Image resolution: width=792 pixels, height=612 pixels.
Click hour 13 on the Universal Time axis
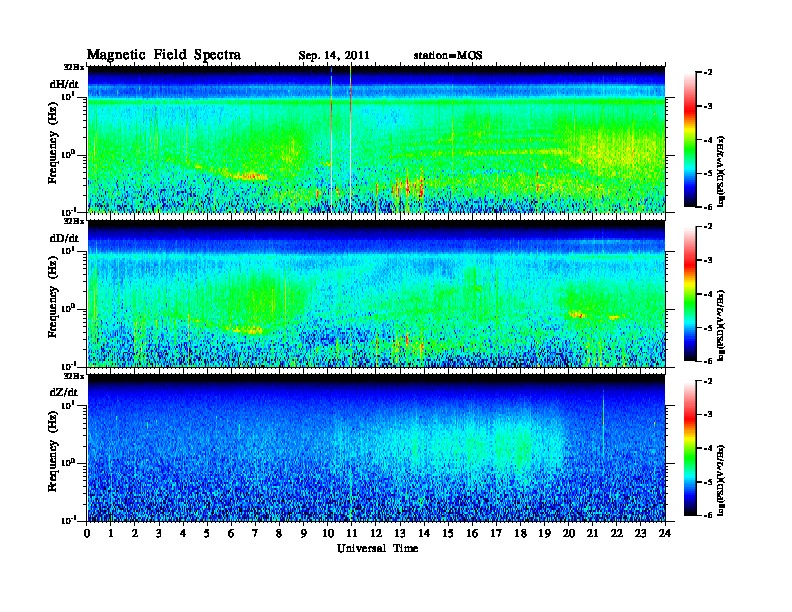coord(400,533)
